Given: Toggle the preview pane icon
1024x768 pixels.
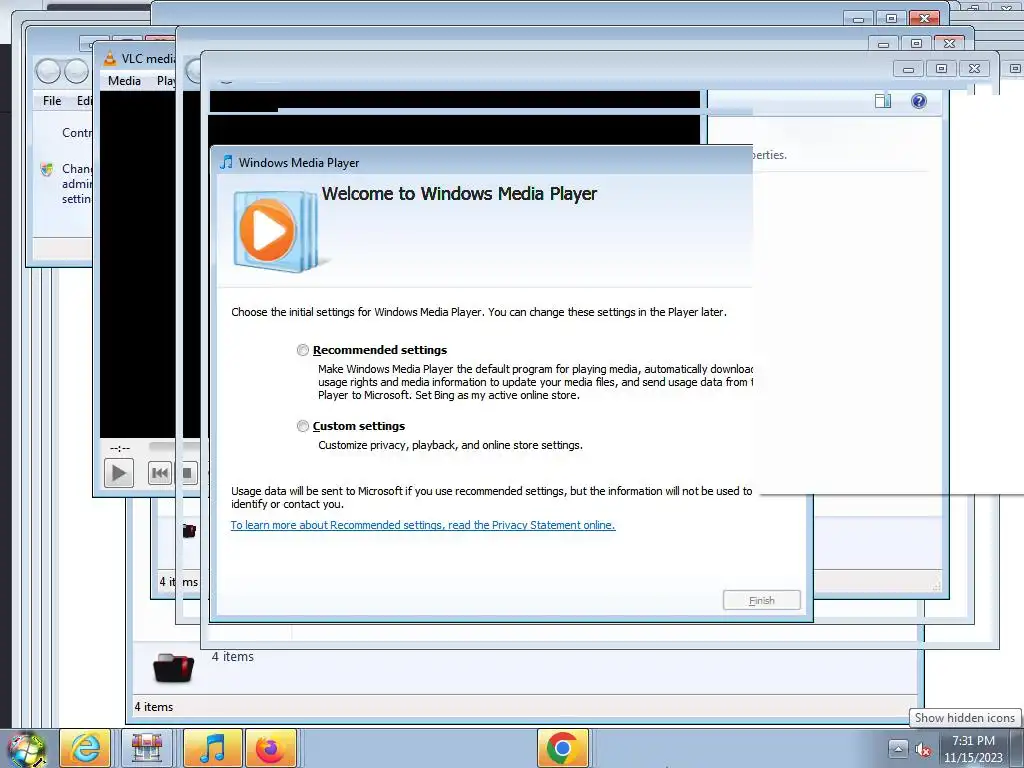Looking at the screenshot, I should coord(883,101).
